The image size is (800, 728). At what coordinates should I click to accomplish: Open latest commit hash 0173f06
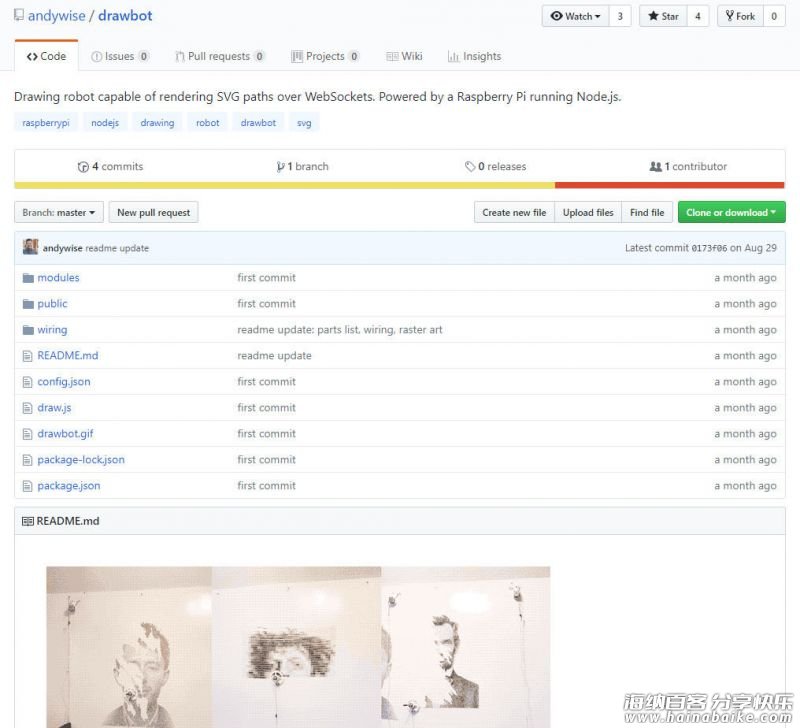click(709, 248)
